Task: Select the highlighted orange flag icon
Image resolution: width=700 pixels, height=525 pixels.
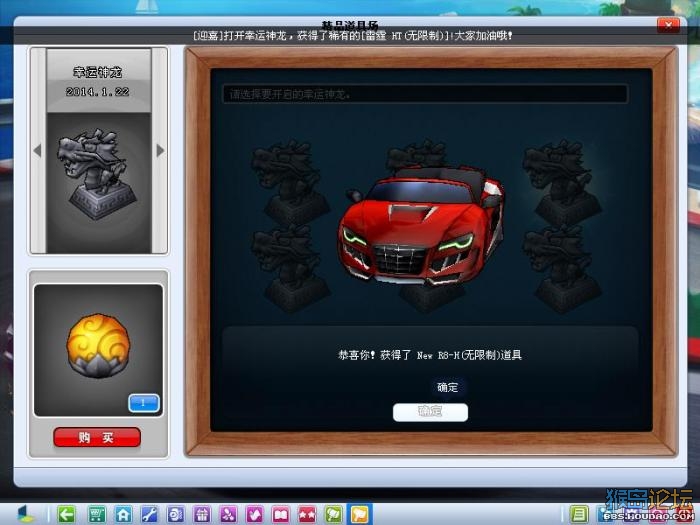Action: pos(359,515)
